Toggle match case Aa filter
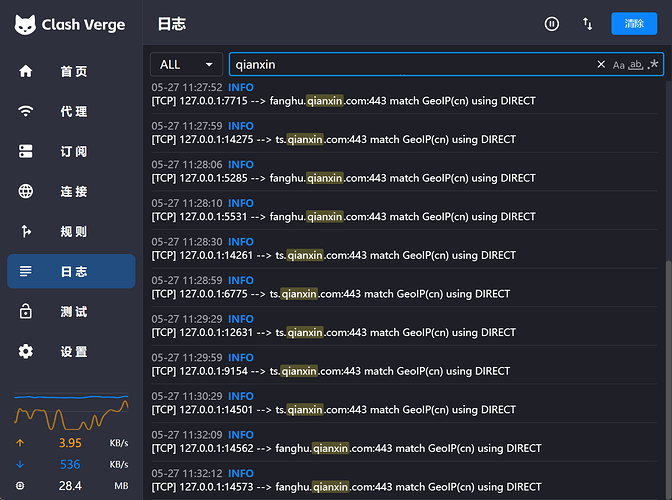 pyautogui.click(x=618, y=65)
